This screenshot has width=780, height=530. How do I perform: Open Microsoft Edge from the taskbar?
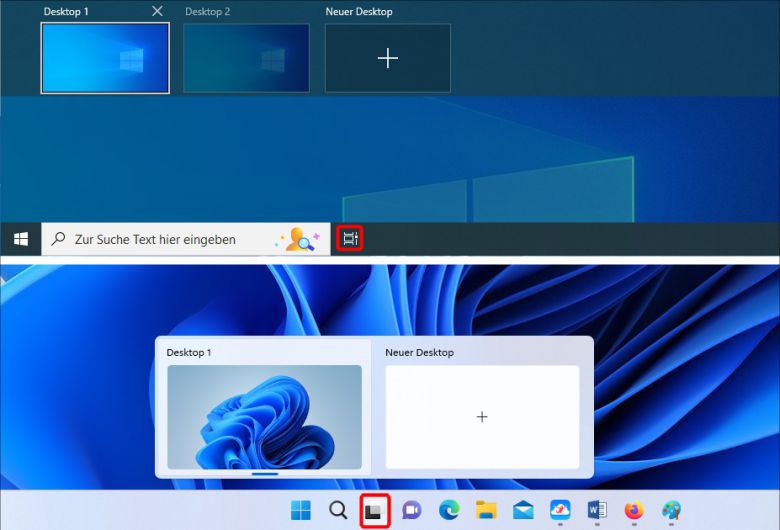449,511
